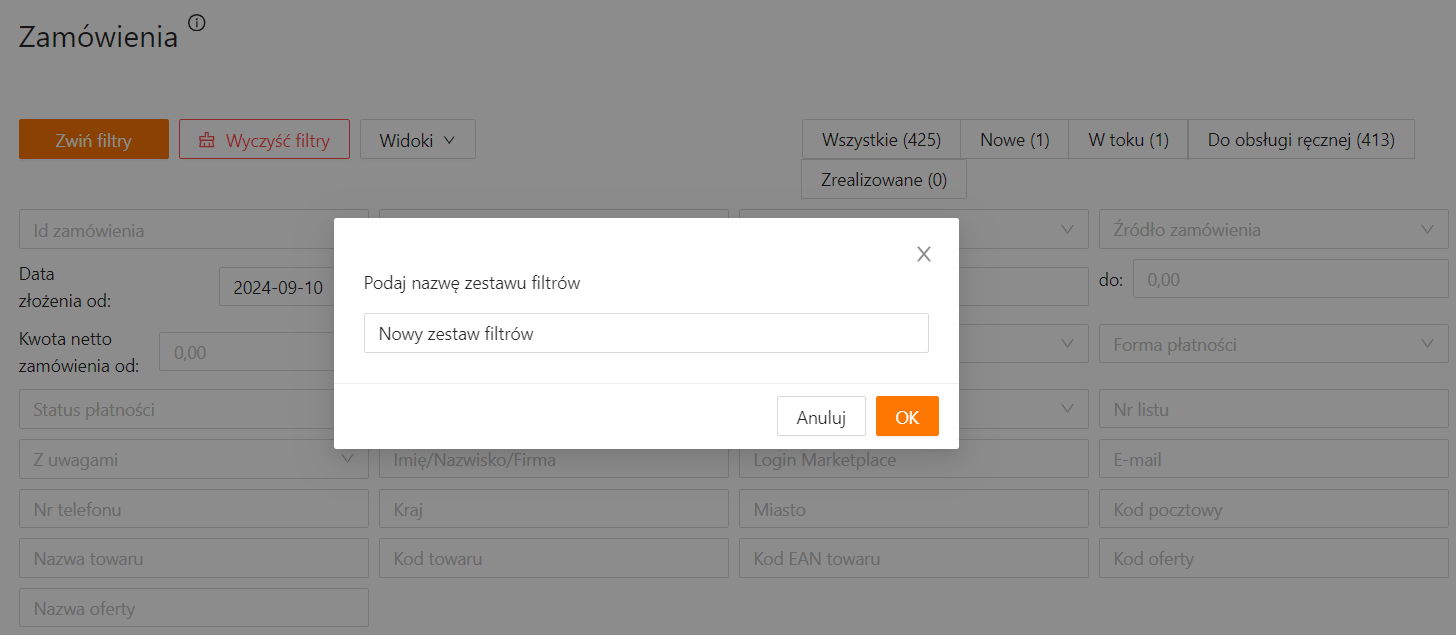Viewport: 1456px width, 635px height.
Task: Select the Nowe (1) tab
Action: point(1014,140)
